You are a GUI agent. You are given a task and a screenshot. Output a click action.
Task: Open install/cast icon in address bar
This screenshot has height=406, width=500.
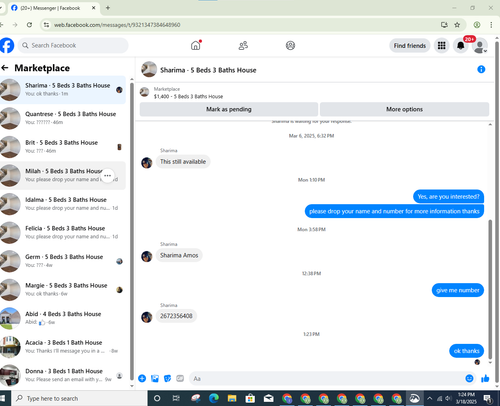coord(444,25)
